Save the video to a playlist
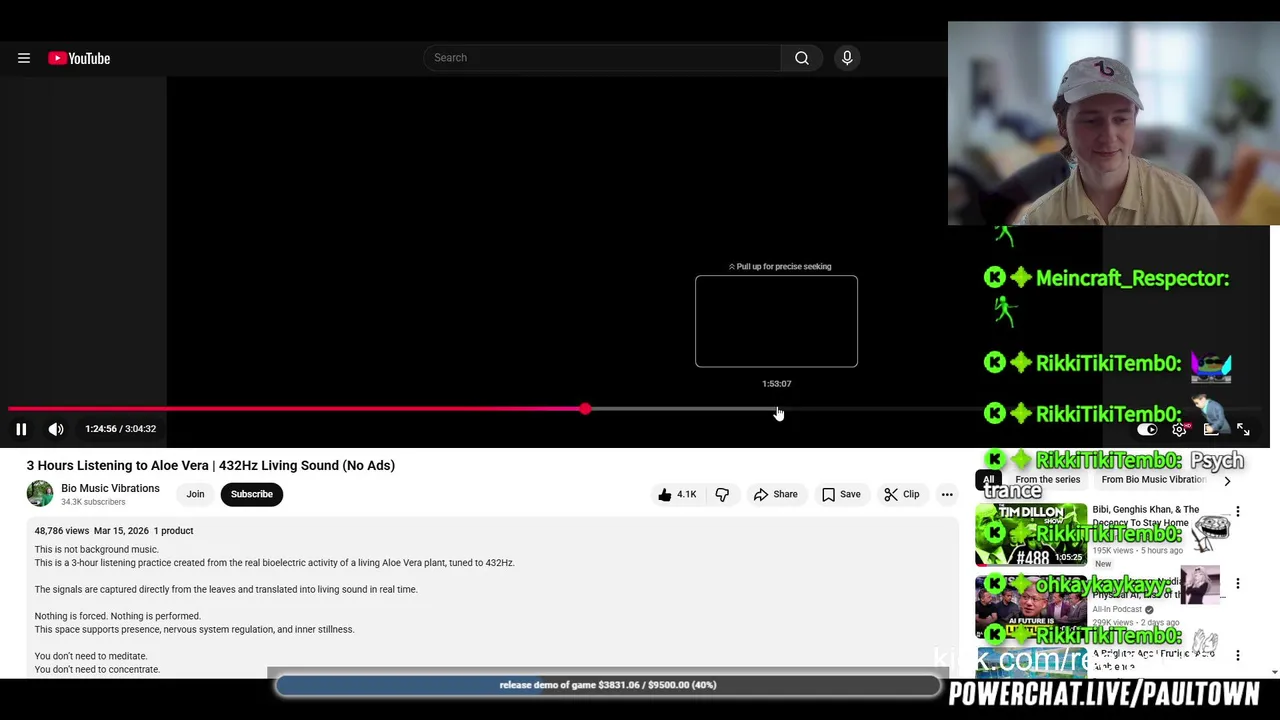Viewport: 1280px width, 720px height. pyautogui.click(x=841, y=494)
